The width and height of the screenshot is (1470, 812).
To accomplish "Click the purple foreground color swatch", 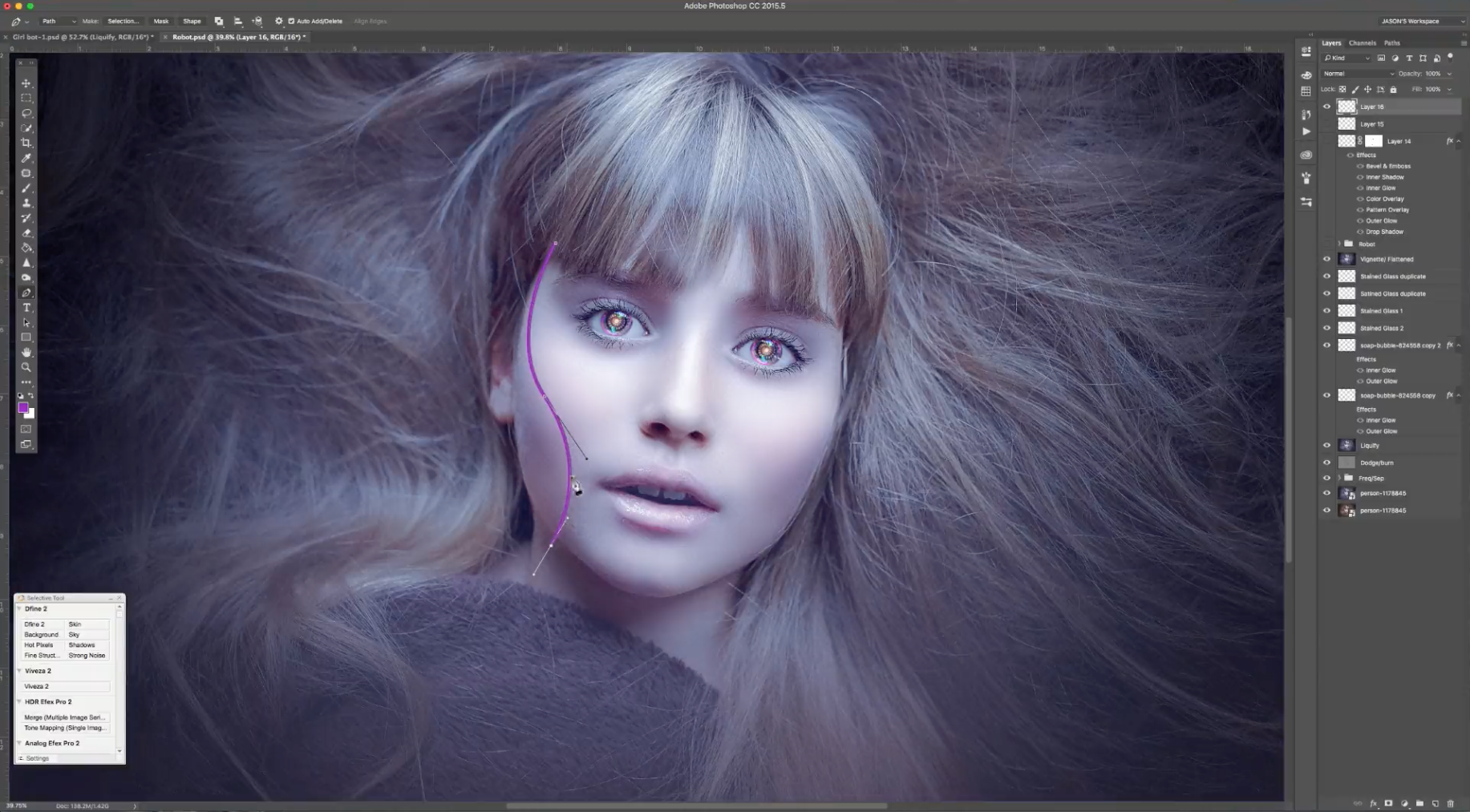I will 23,408.
